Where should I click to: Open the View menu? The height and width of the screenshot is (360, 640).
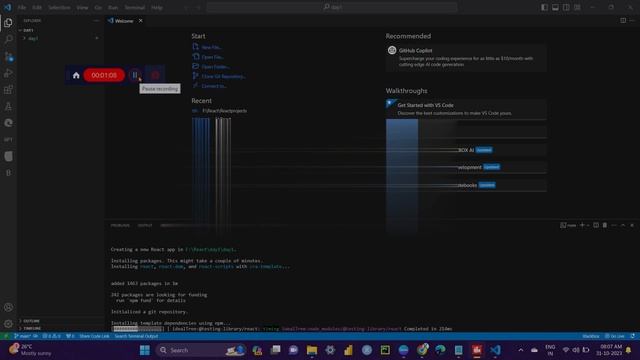click(x=82, y=7)
